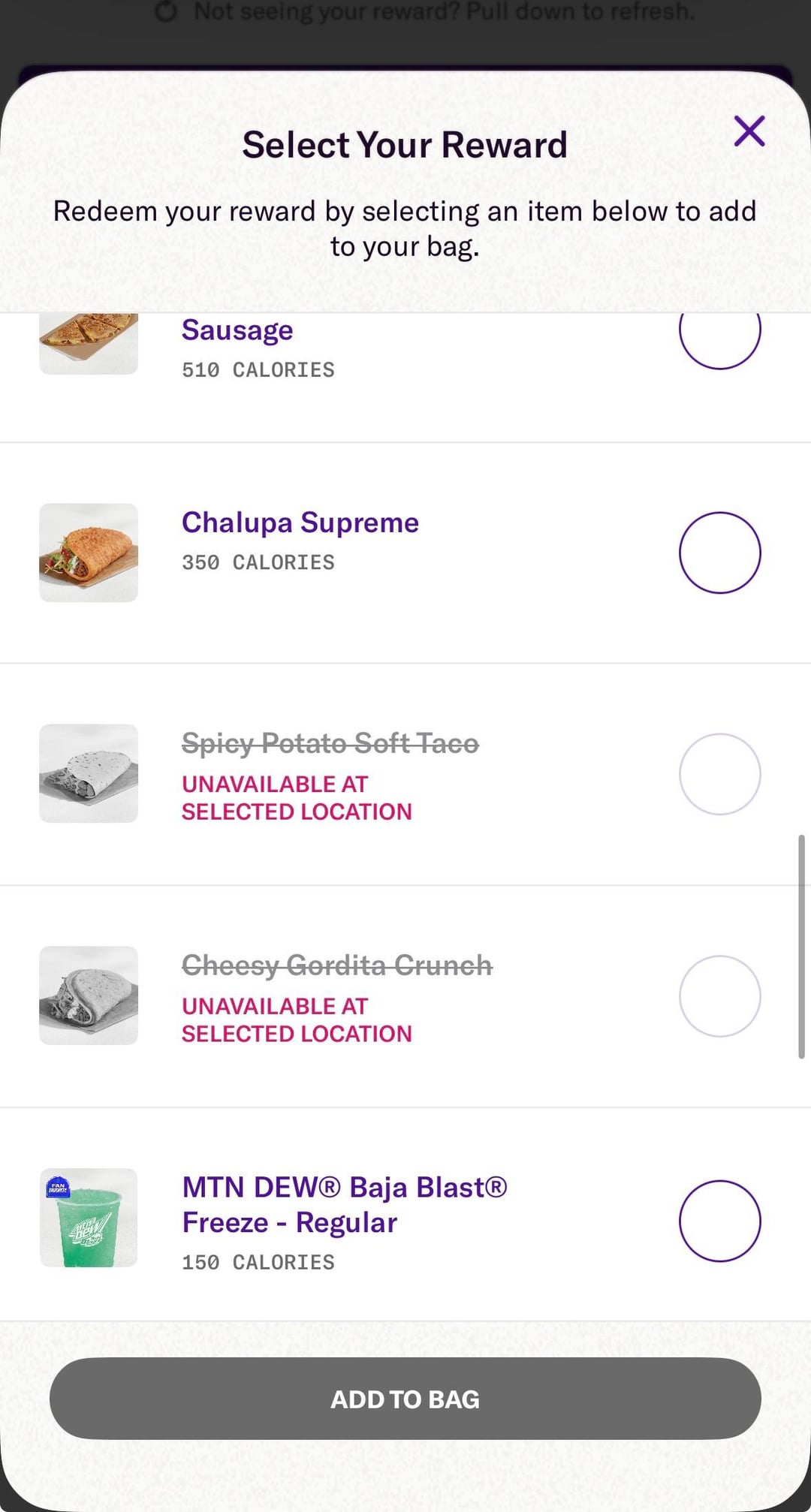
Task: Choose the Chalupa Supreme radio button
Action: tap(719, 553)
